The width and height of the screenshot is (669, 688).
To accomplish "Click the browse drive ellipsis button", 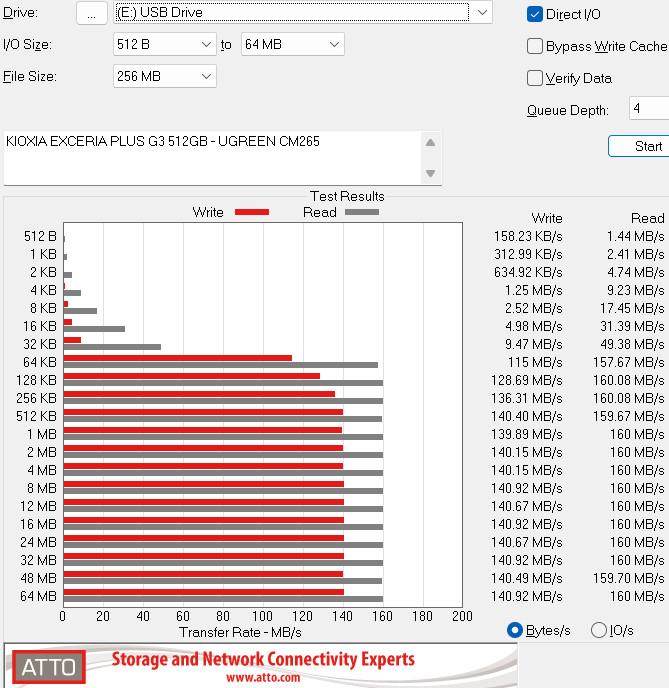I will point(91,13).
